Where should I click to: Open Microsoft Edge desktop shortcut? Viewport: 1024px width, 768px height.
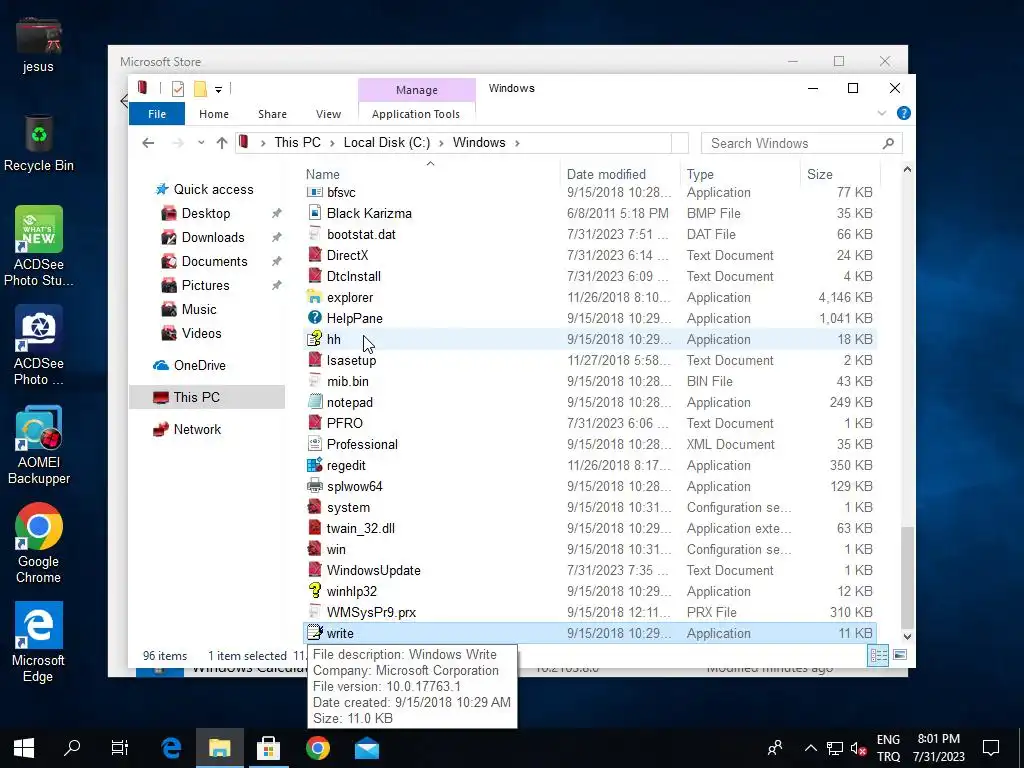[x=39, y=643]
